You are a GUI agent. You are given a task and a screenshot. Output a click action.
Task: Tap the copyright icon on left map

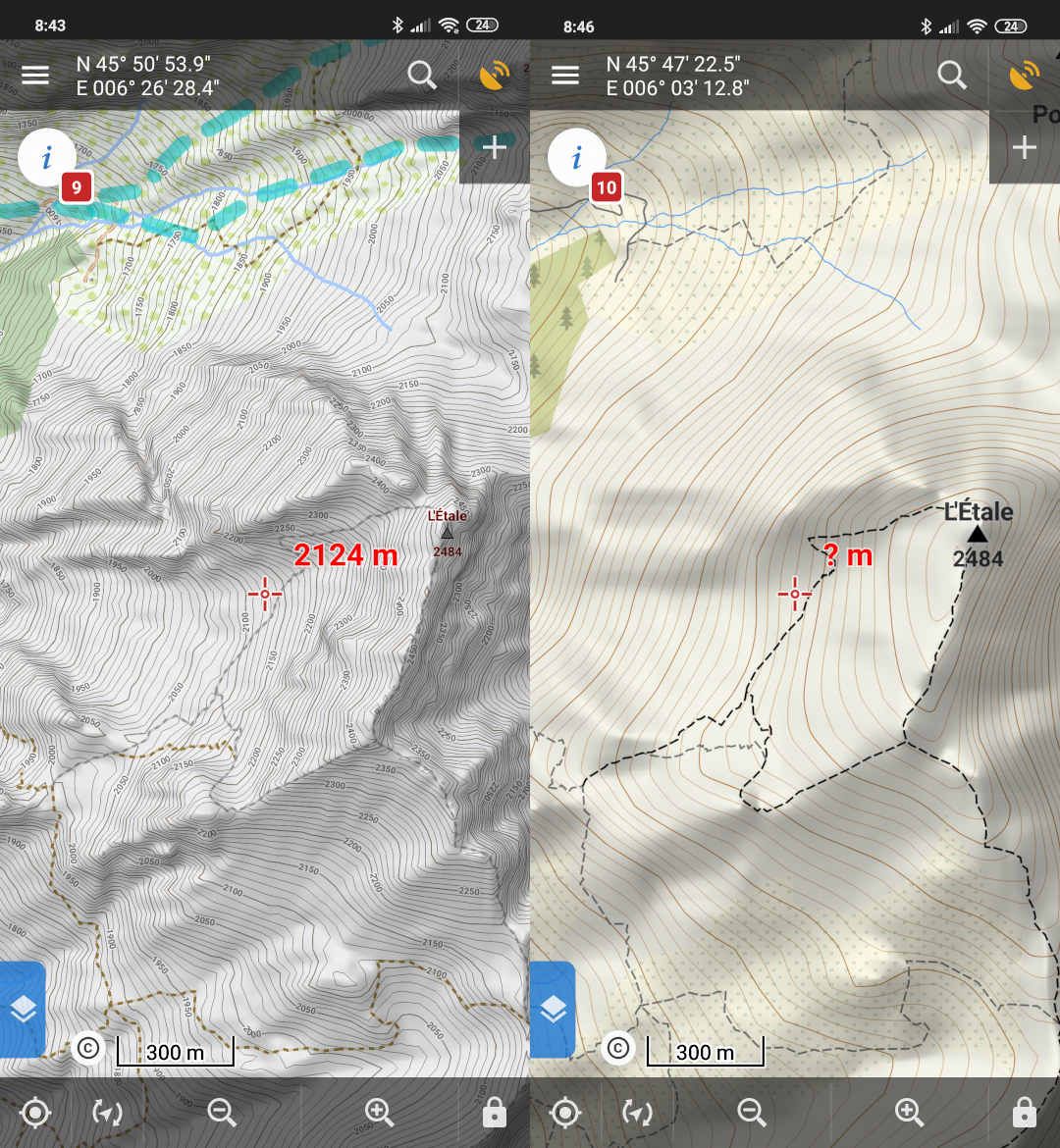tap(87, 1048)
